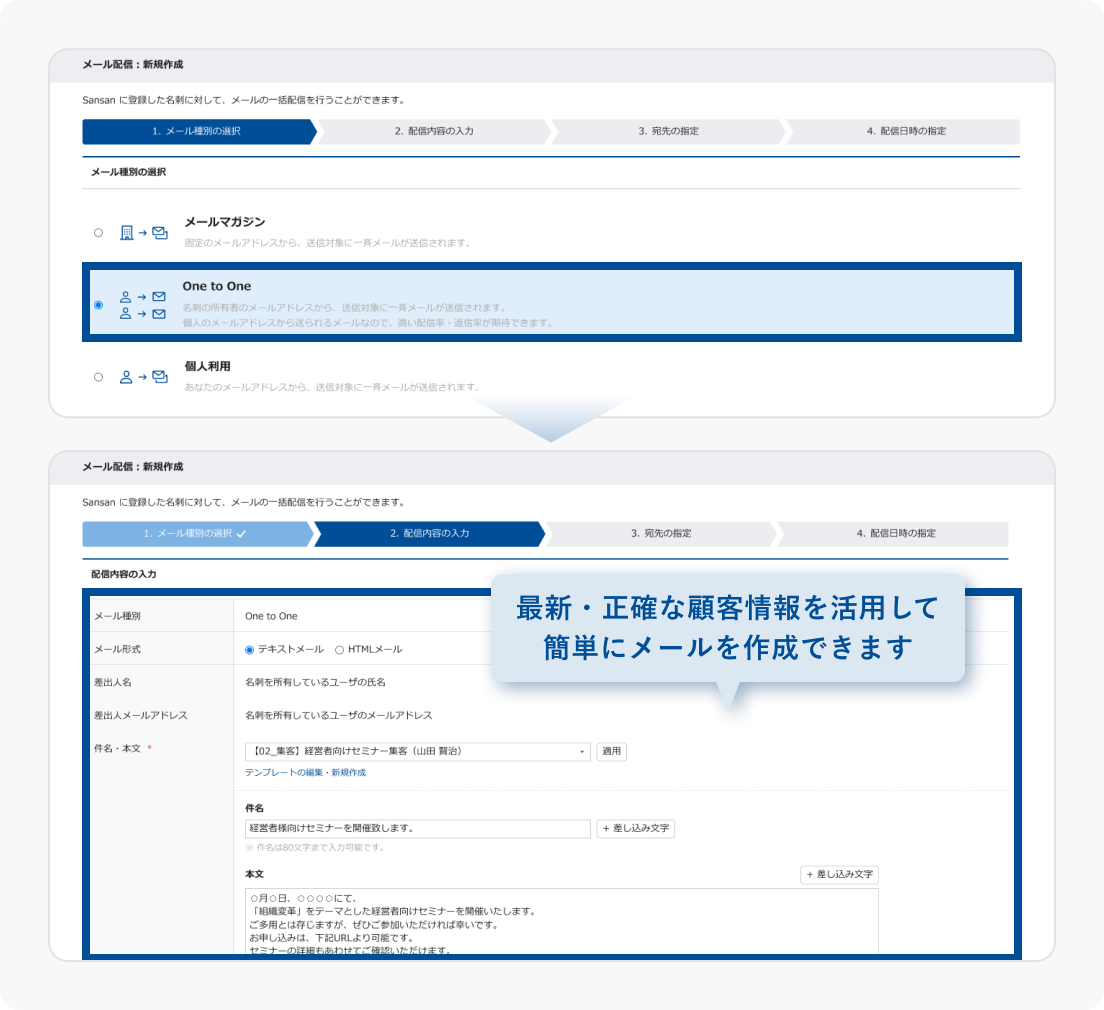Click the 名刺を所有しているユーザの氏名 value

coord(315,682)
